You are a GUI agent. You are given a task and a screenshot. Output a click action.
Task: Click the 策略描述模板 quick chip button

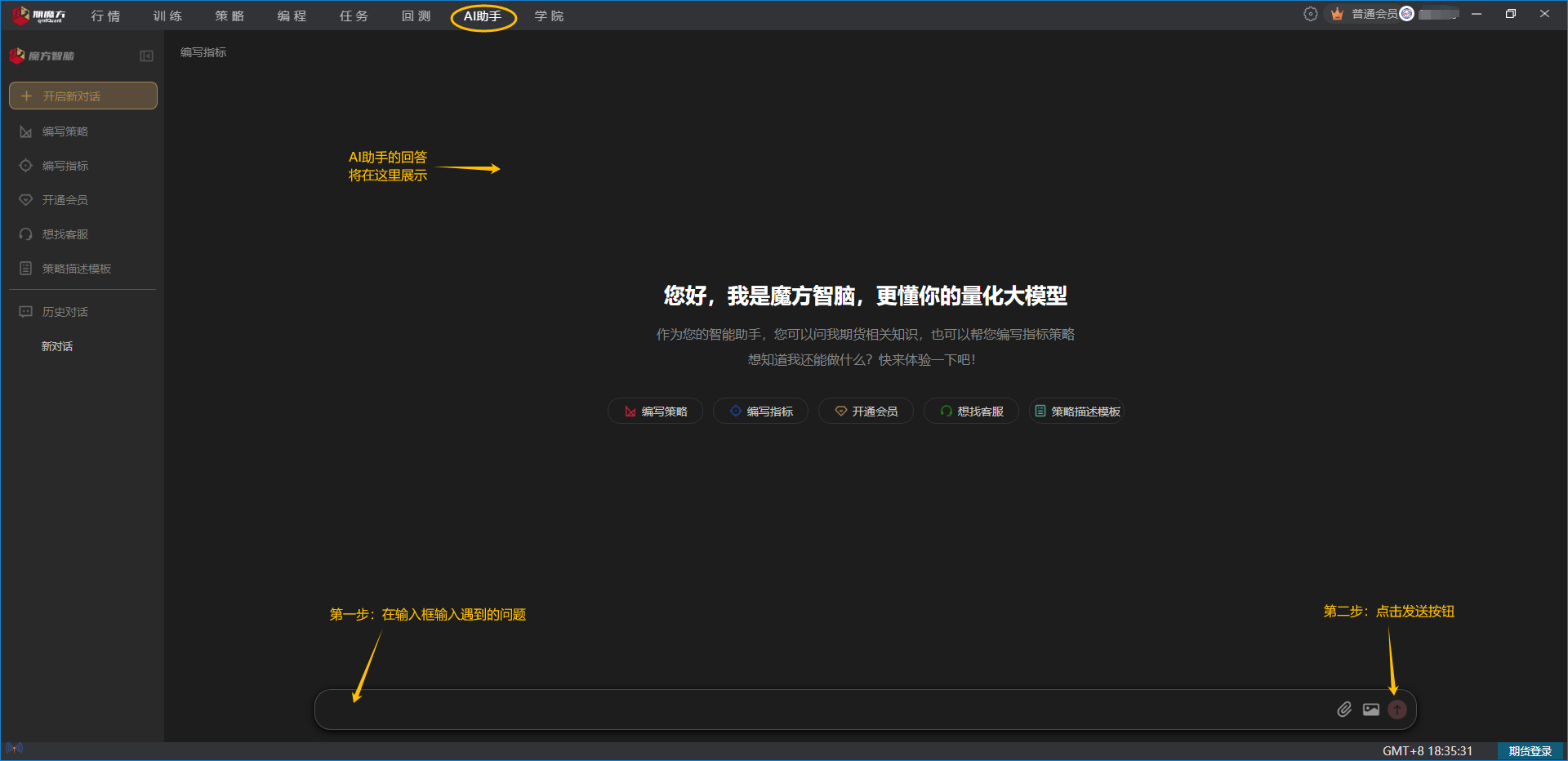[1077, 412]
